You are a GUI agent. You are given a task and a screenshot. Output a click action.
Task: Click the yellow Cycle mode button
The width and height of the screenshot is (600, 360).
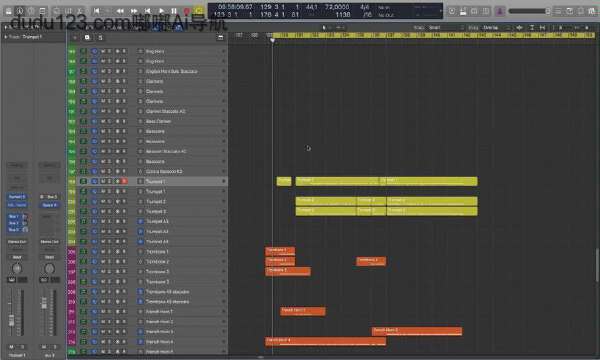pyautogui.click(x=199, y=11)
